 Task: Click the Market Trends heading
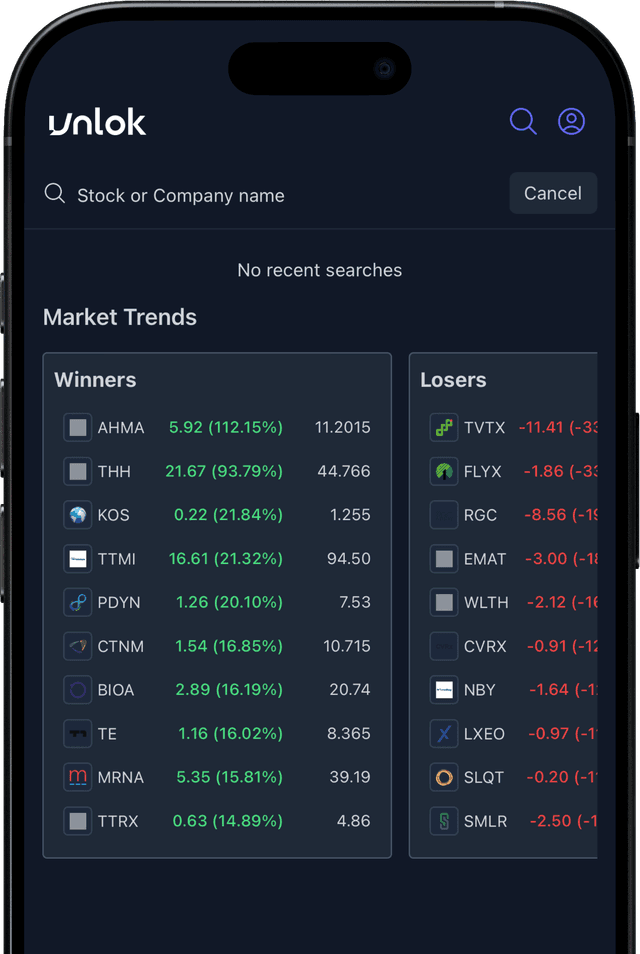coord(119,317)
